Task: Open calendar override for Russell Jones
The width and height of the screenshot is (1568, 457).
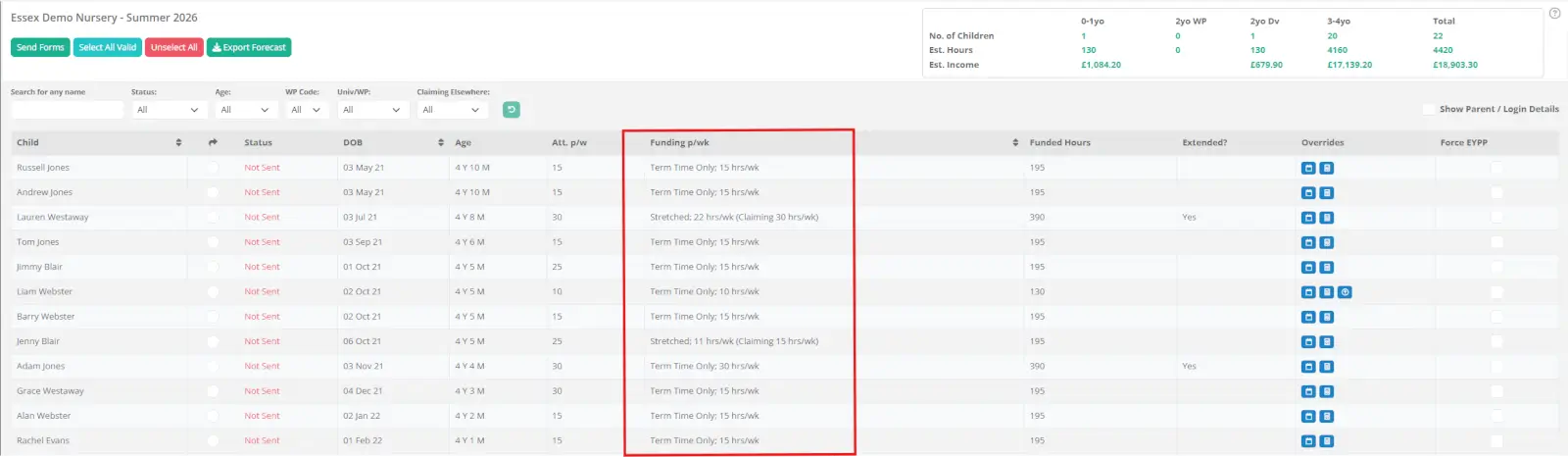Action: (x=1307, y=168)
